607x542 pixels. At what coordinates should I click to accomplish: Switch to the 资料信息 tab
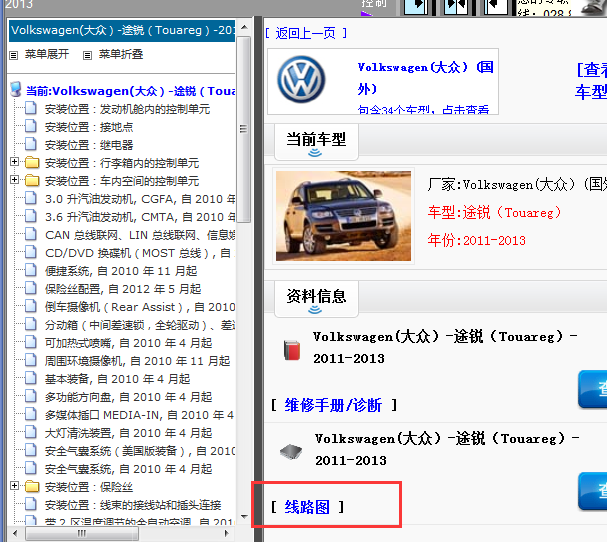click(x=316, y=299)
